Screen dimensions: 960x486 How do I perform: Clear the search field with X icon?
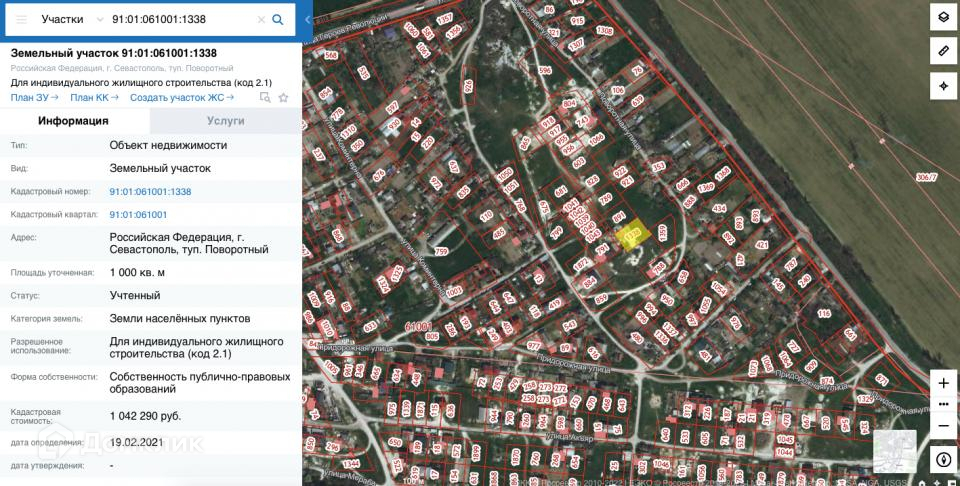click(261, 20)
